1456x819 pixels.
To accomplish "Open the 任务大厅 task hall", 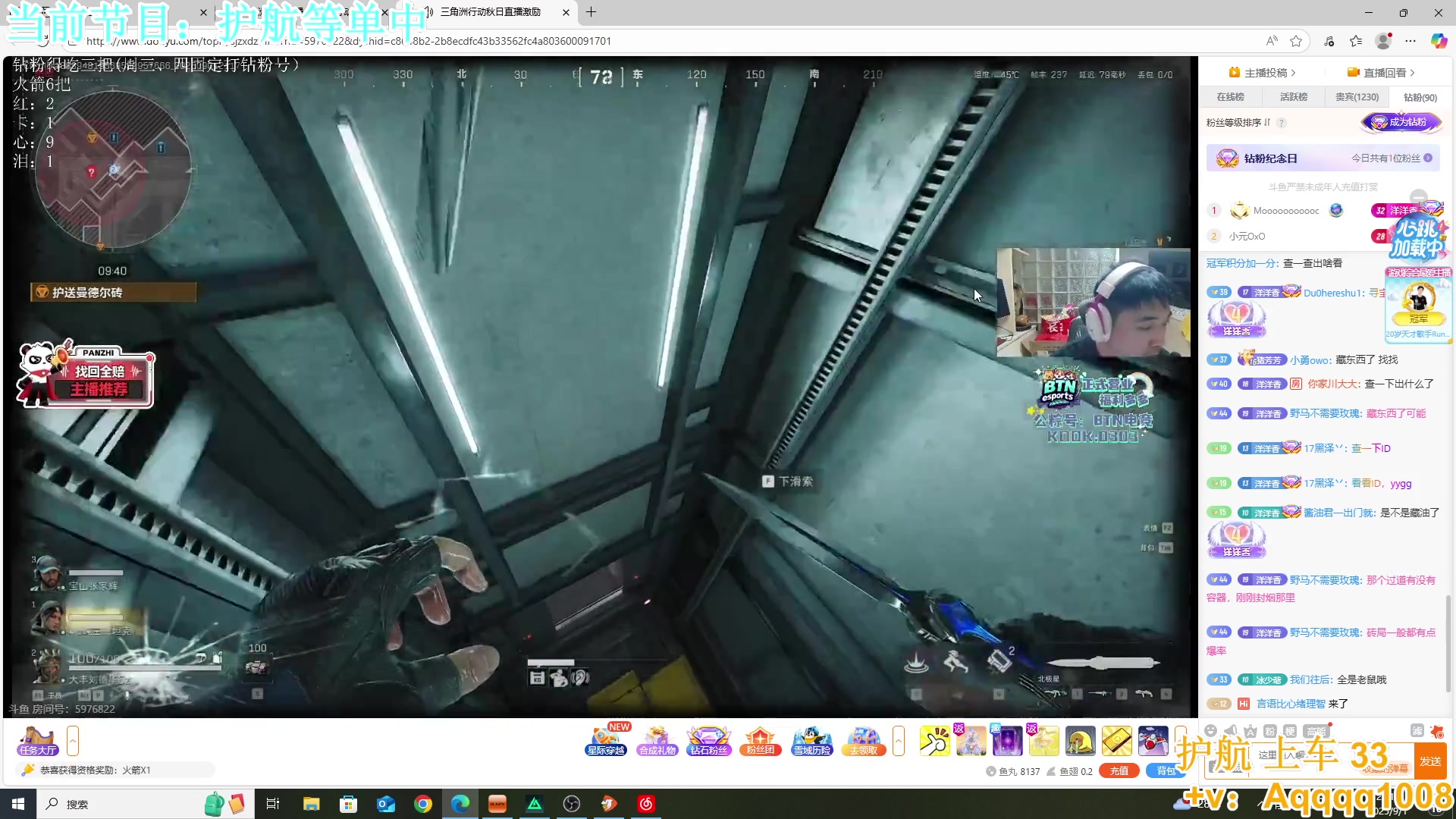I will (38, 741).
